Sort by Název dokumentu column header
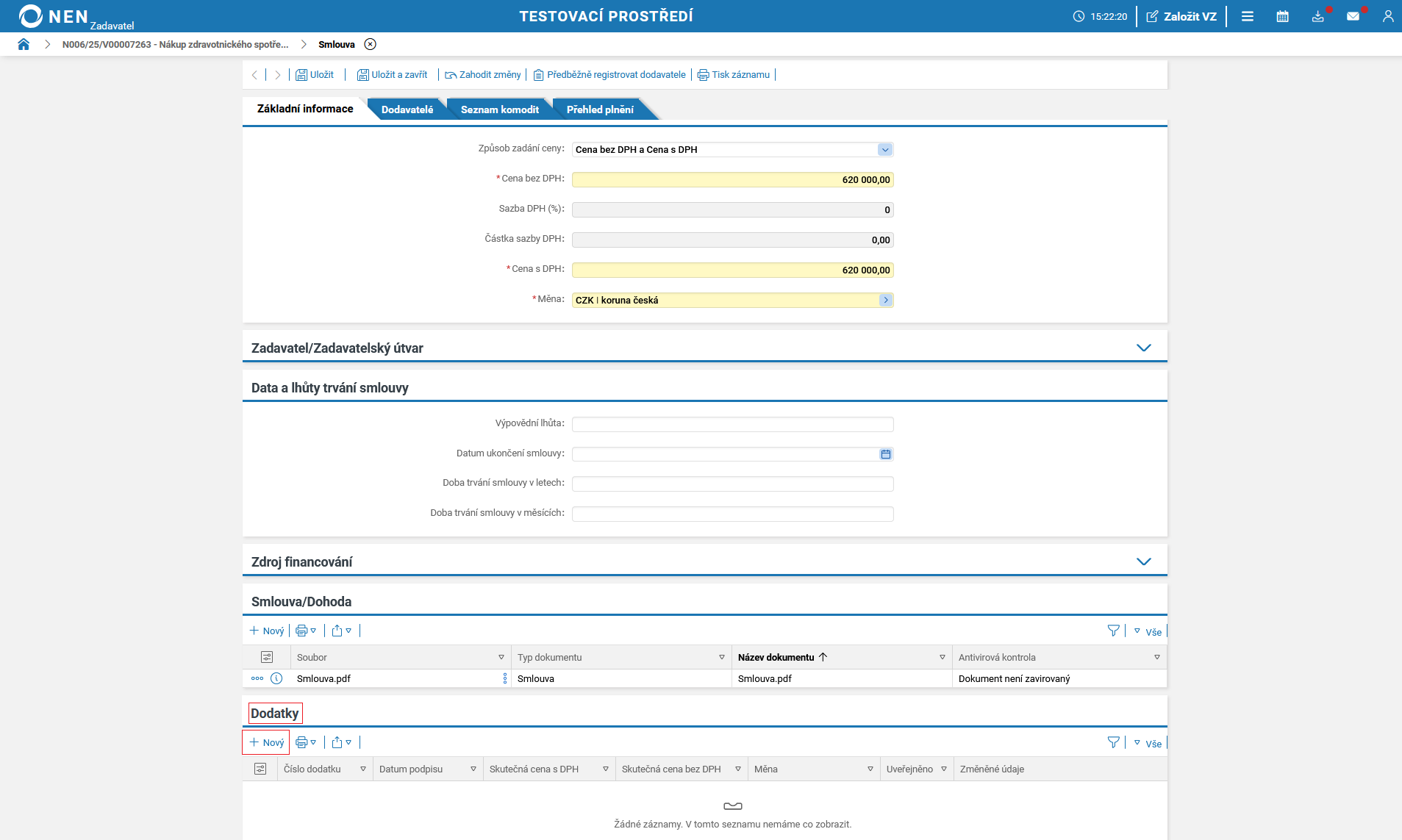The width and height of the screenshot is (1402, 840). tap(776, 657)
